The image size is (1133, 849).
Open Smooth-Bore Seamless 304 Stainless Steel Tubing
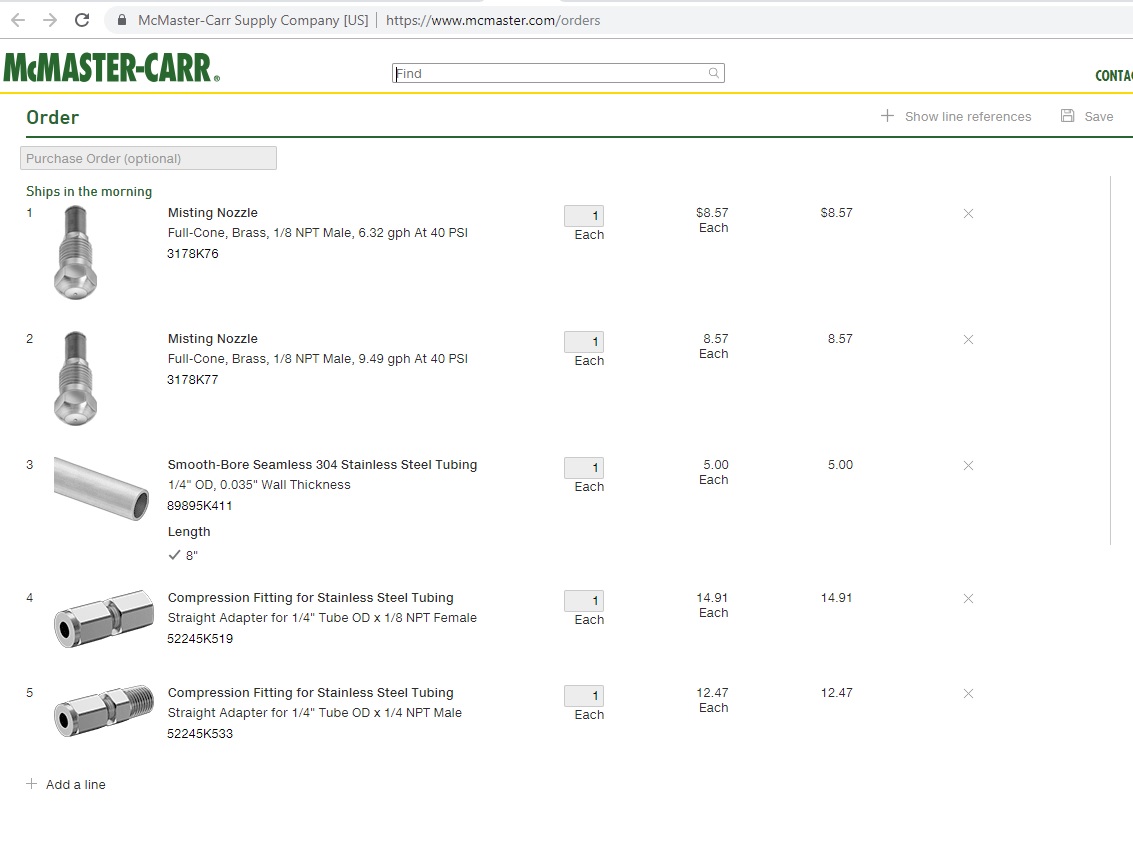[322, 465]
